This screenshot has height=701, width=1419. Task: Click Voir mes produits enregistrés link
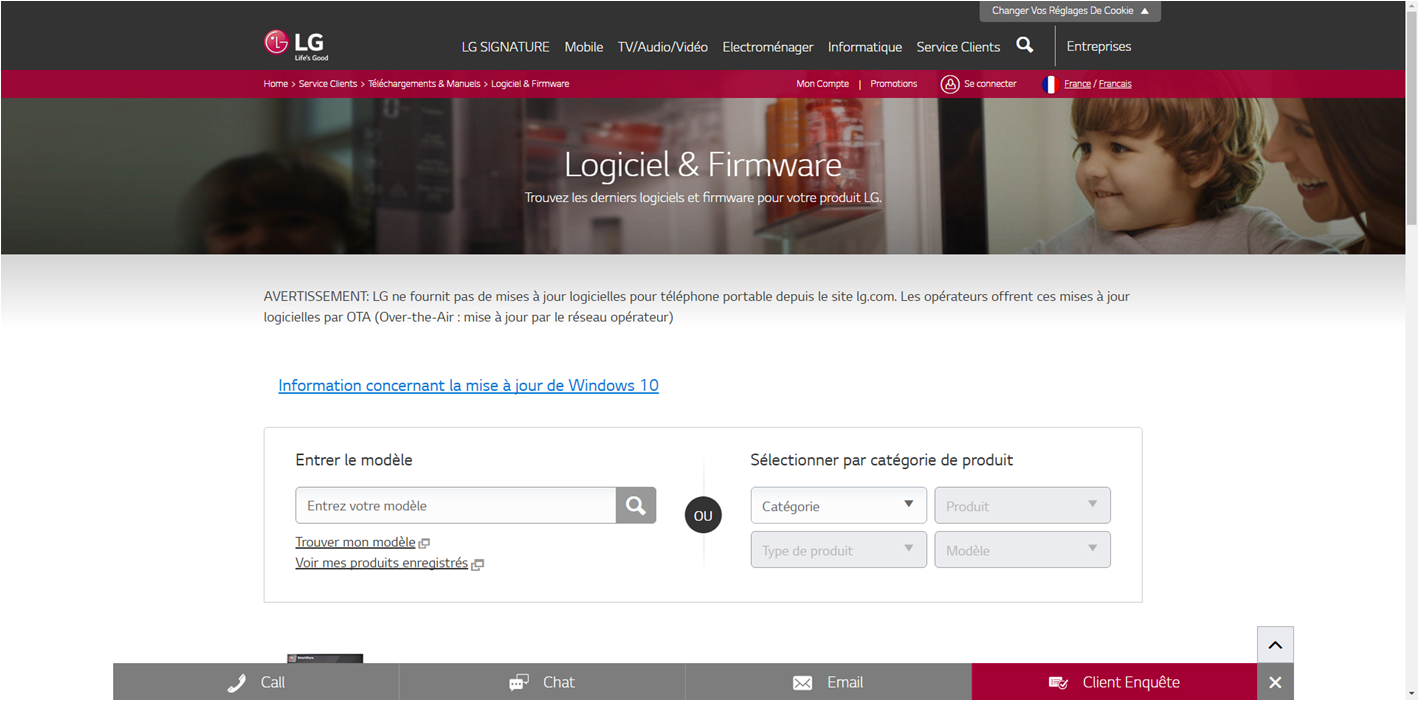pos(381,563)
